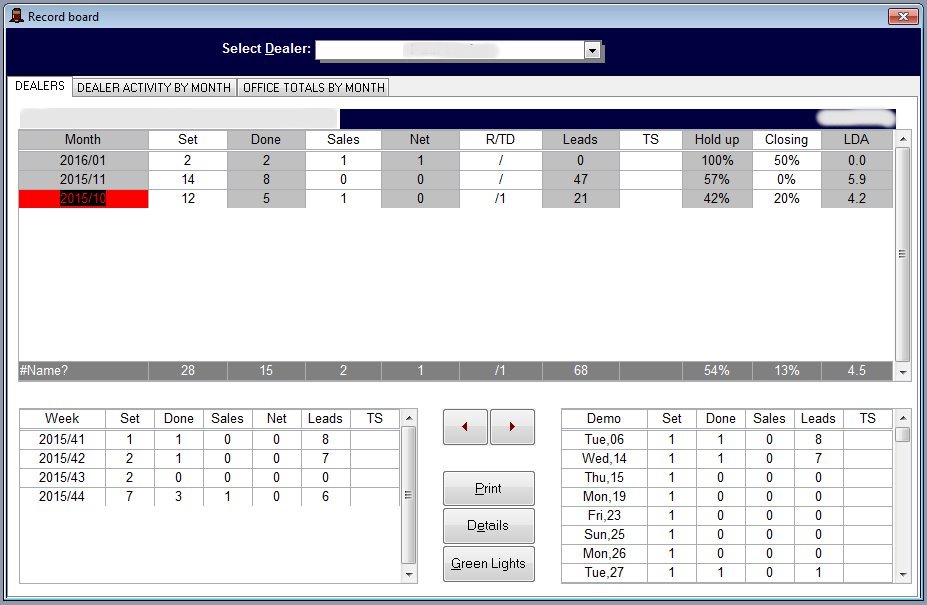Click the Green Lights button
The image size is (927, 605).
coord(488,564)
